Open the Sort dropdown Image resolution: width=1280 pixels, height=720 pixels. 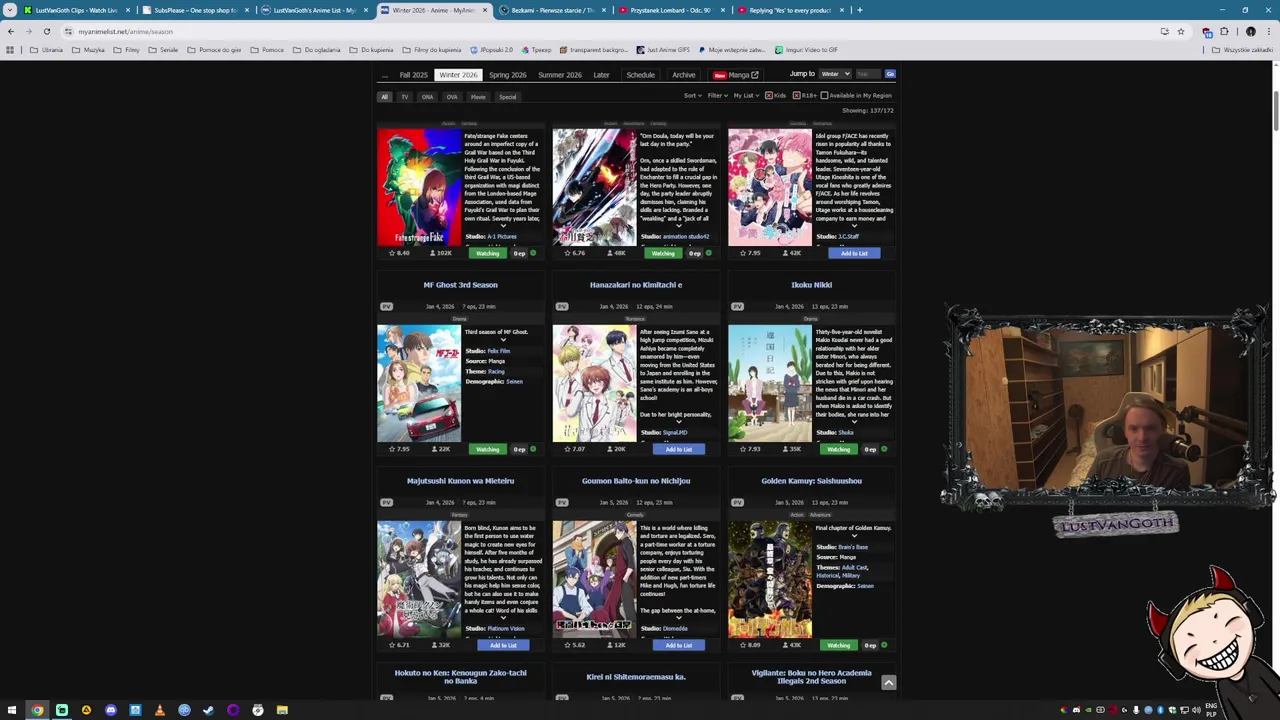pos(692,95)
